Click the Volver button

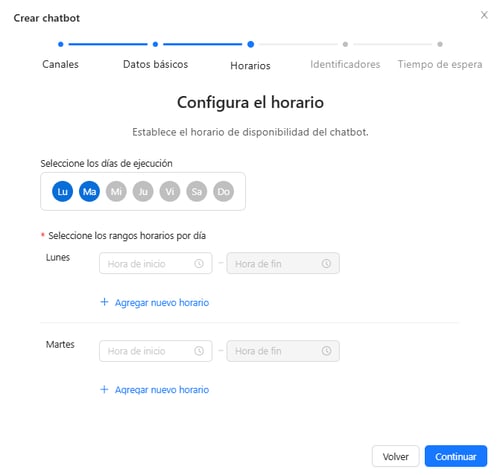395,456
